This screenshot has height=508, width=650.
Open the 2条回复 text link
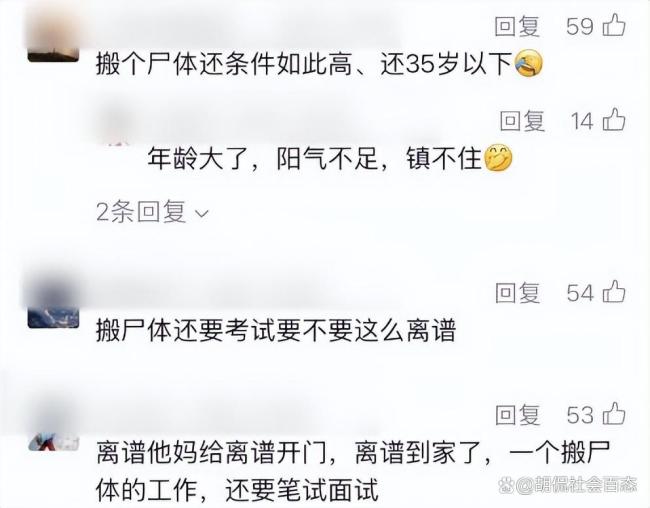(141, 211)
